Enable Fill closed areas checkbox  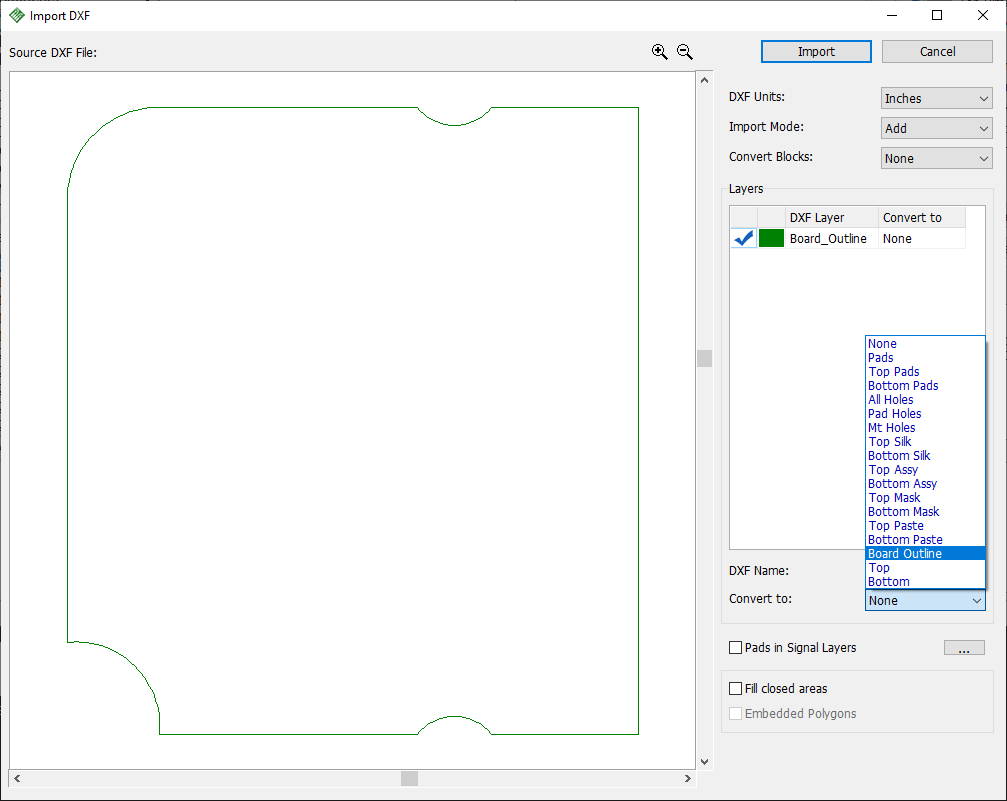(736, 689)
